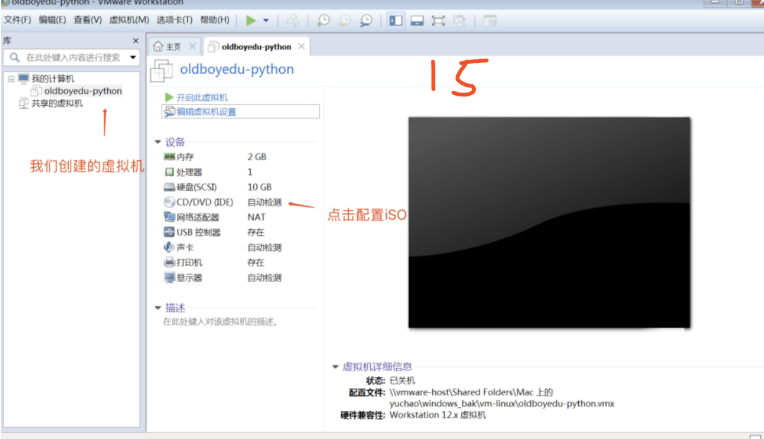The height and width of the screenshot is (439, 764).
Task: Click the black VM screen preview thumbnail
Action: pyautogui.click(x=549, y=222)
